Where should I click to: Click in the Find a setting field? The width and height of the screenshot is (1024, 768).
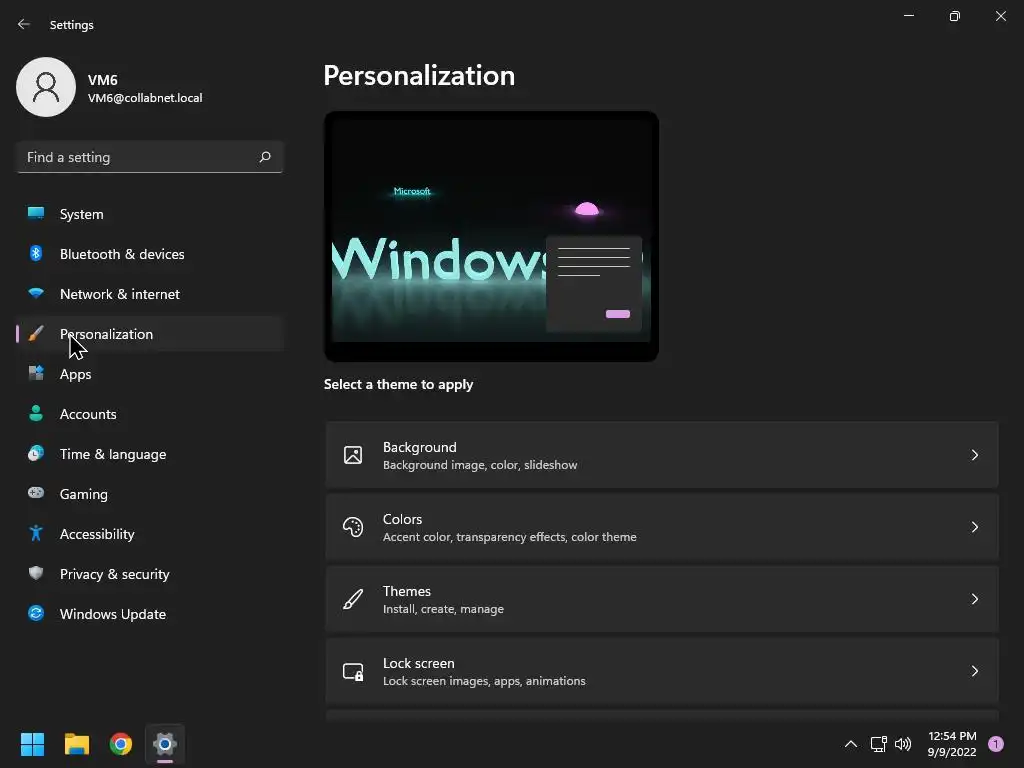pyautogui.click(x=150, y=157)
